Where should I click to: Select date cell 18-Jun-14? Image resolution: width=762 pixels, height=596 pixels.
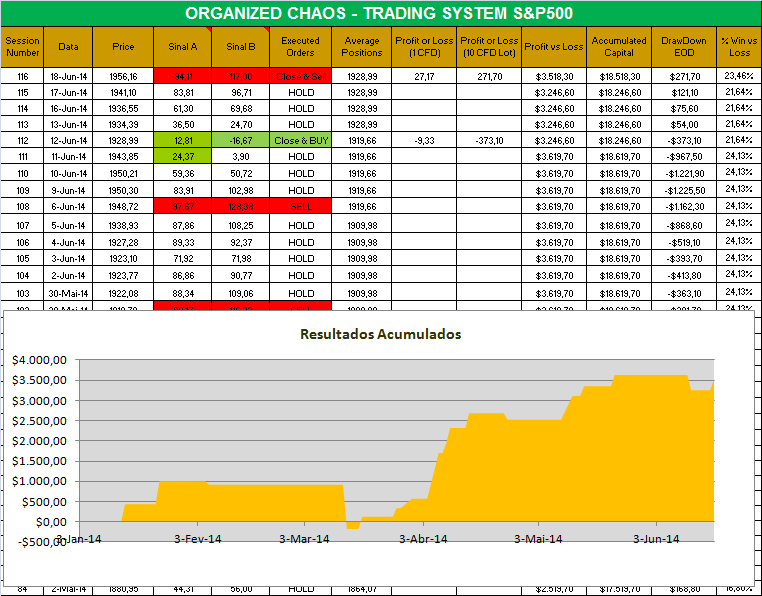click(x=68, y=76)
